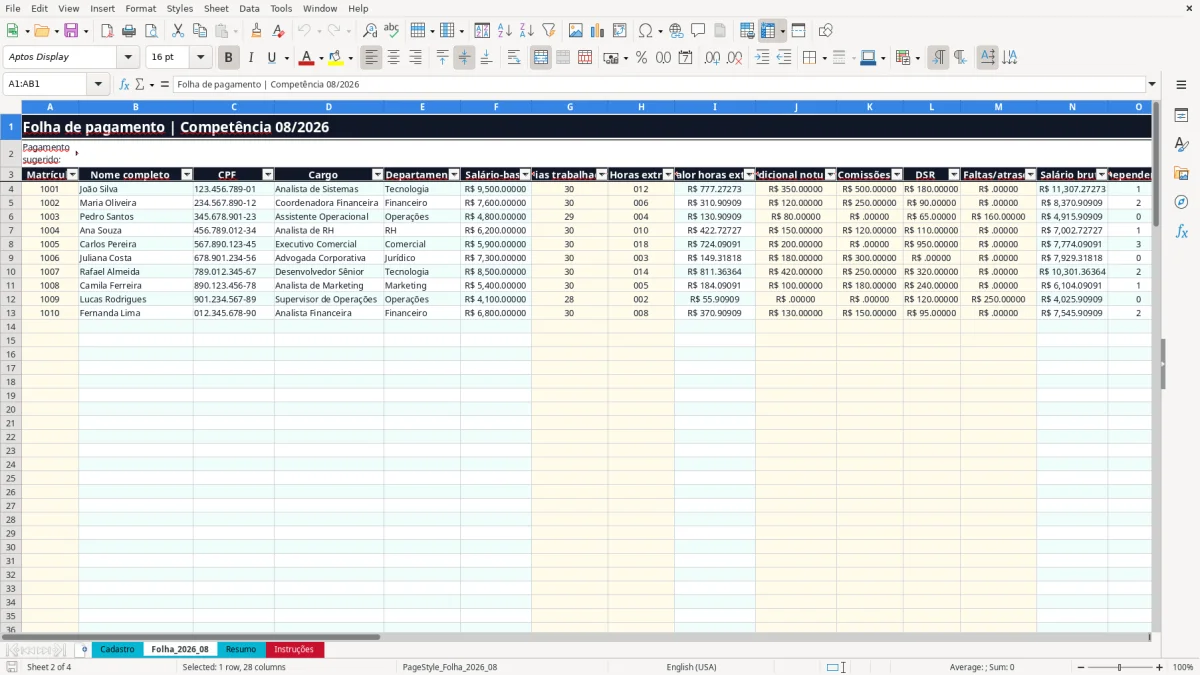The width and height of the screenshot is (1200, 675).
Task: Click Format as Percent icon
Action: coord(641,58)
